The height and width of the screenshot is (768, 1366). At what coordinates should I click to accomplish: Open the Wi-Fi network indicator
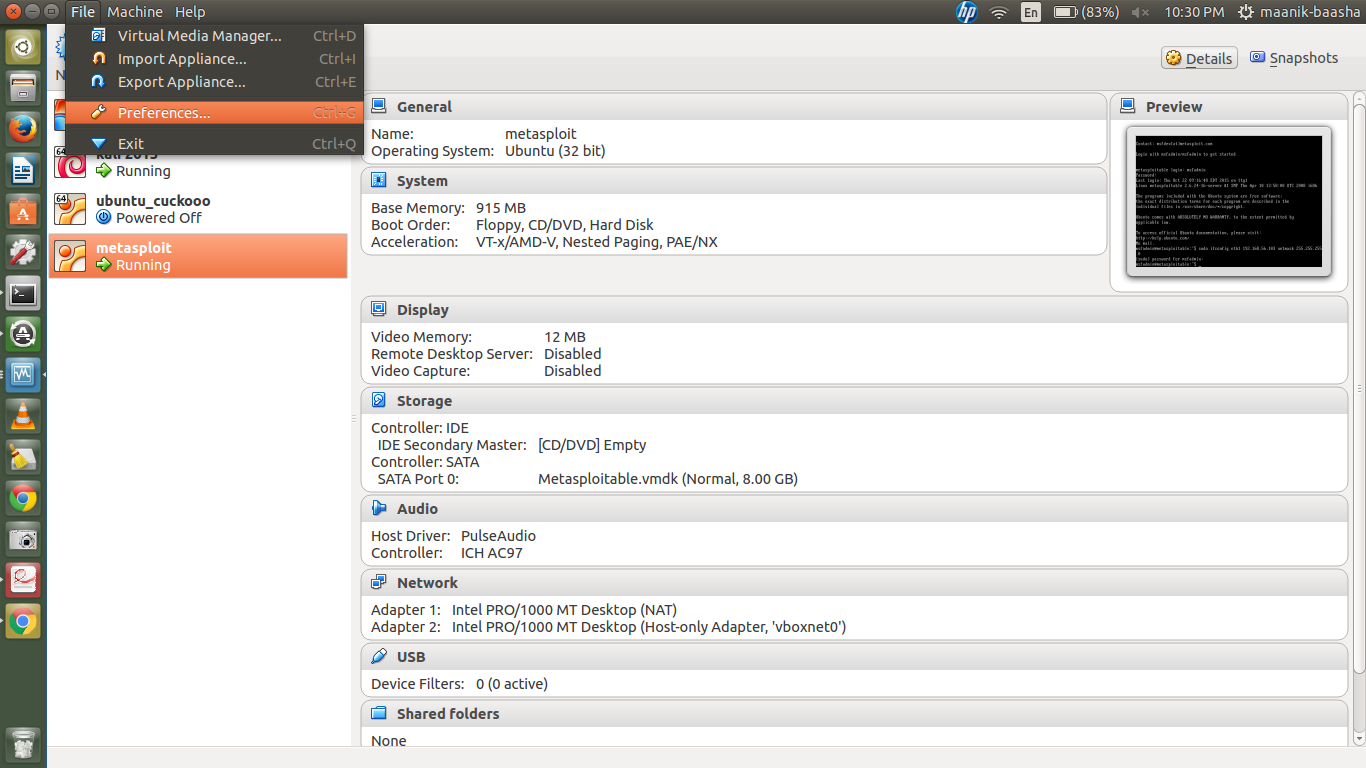click(x=998, y=12)
